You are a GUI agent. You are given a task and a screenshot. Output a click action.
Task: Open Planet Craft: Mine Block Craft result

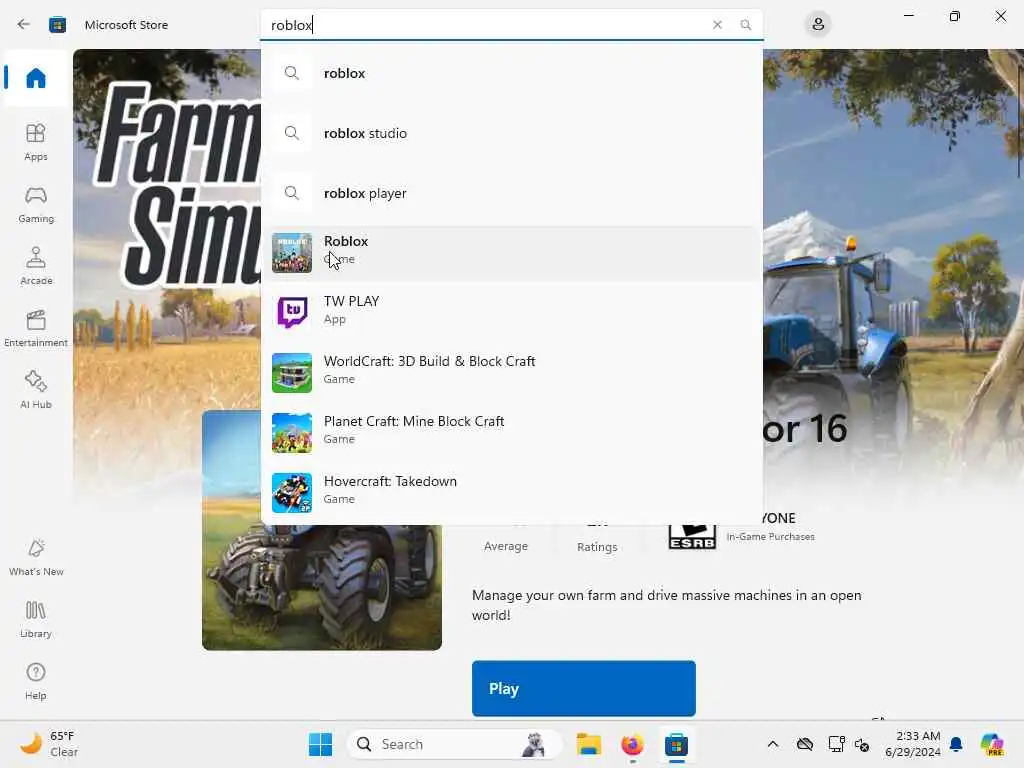[x=511, y=432]
